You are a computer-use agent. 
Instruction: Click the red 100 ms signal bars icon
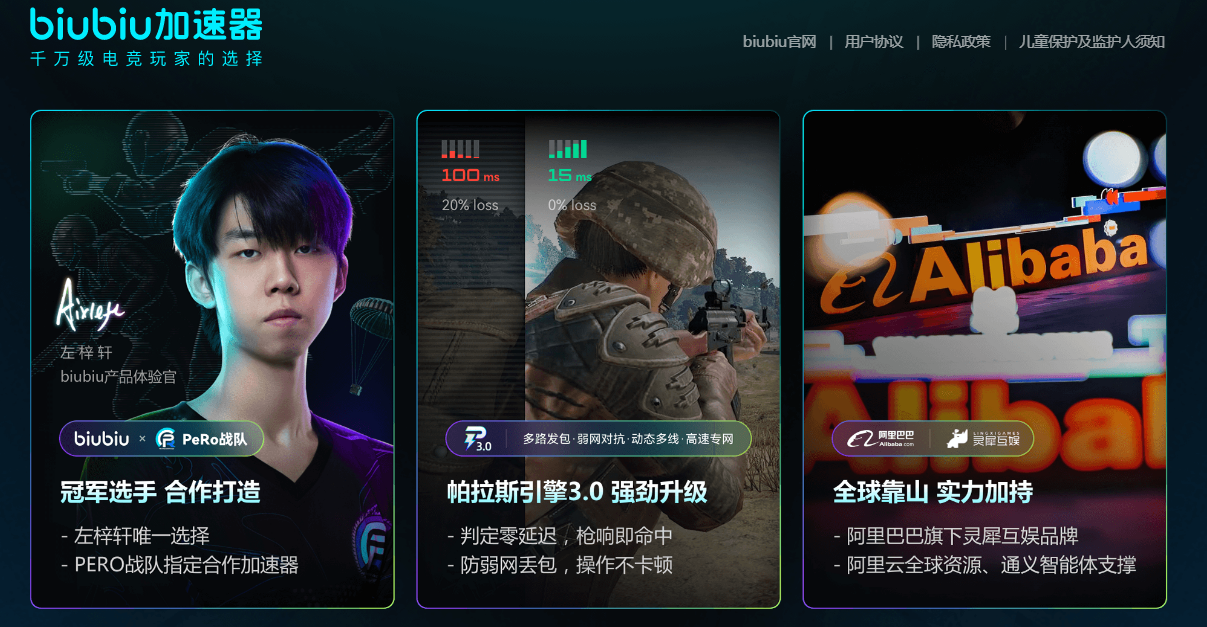coord(460,149)
